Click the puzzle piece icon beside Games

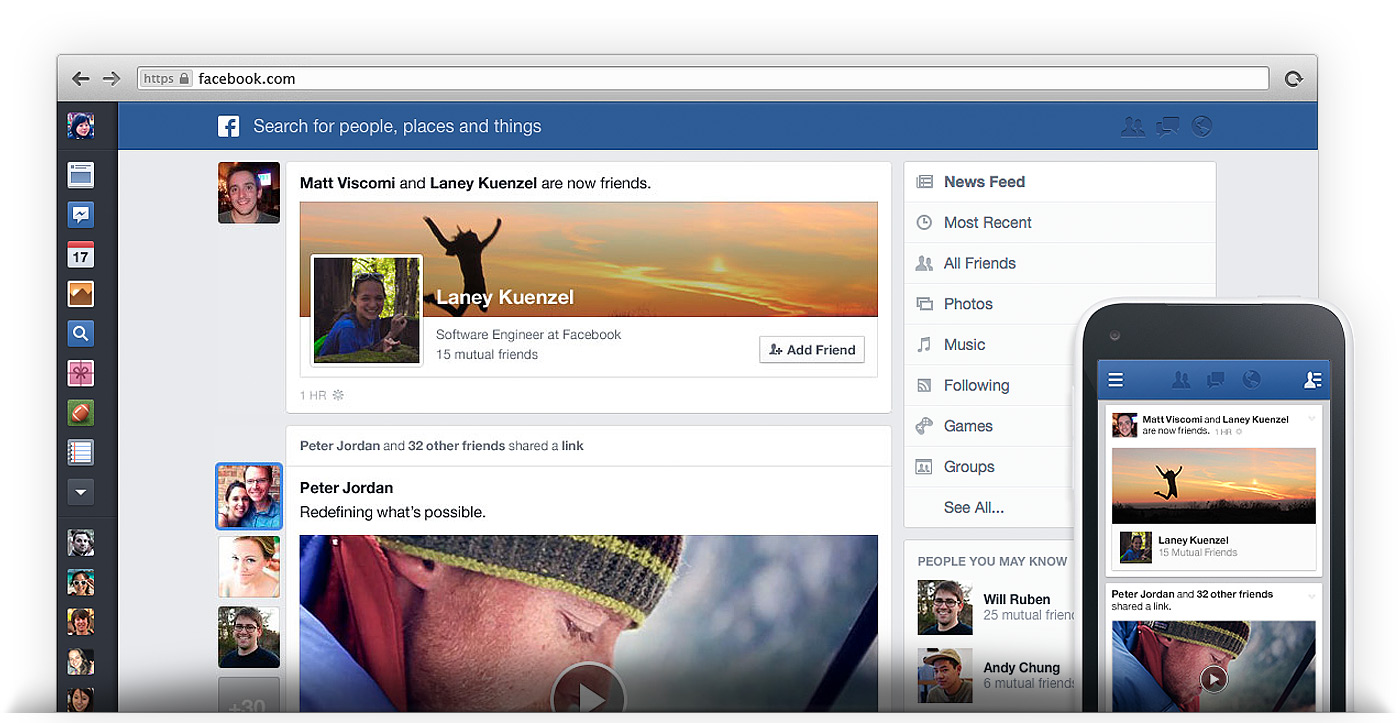pos(924,426)
